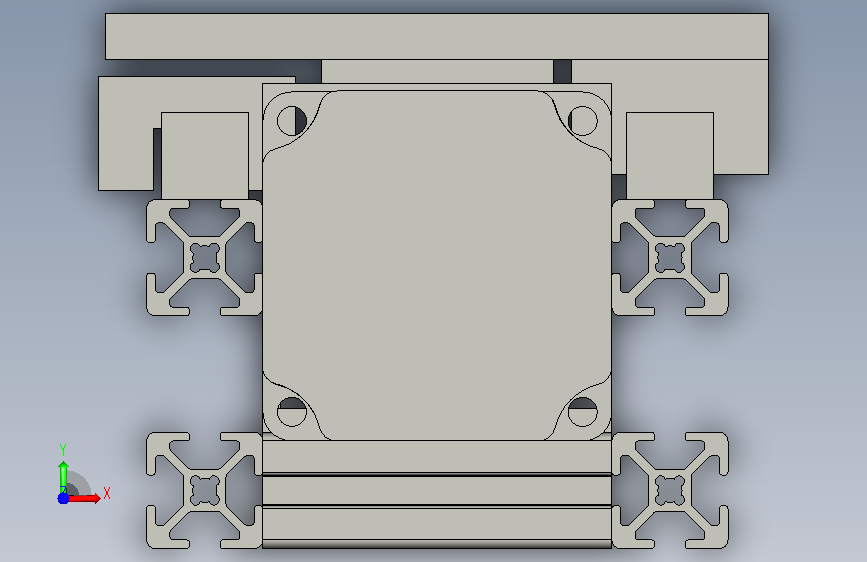867x562 pixels.
Task: Select the long flat plate at the top
Action: point(437,37)
